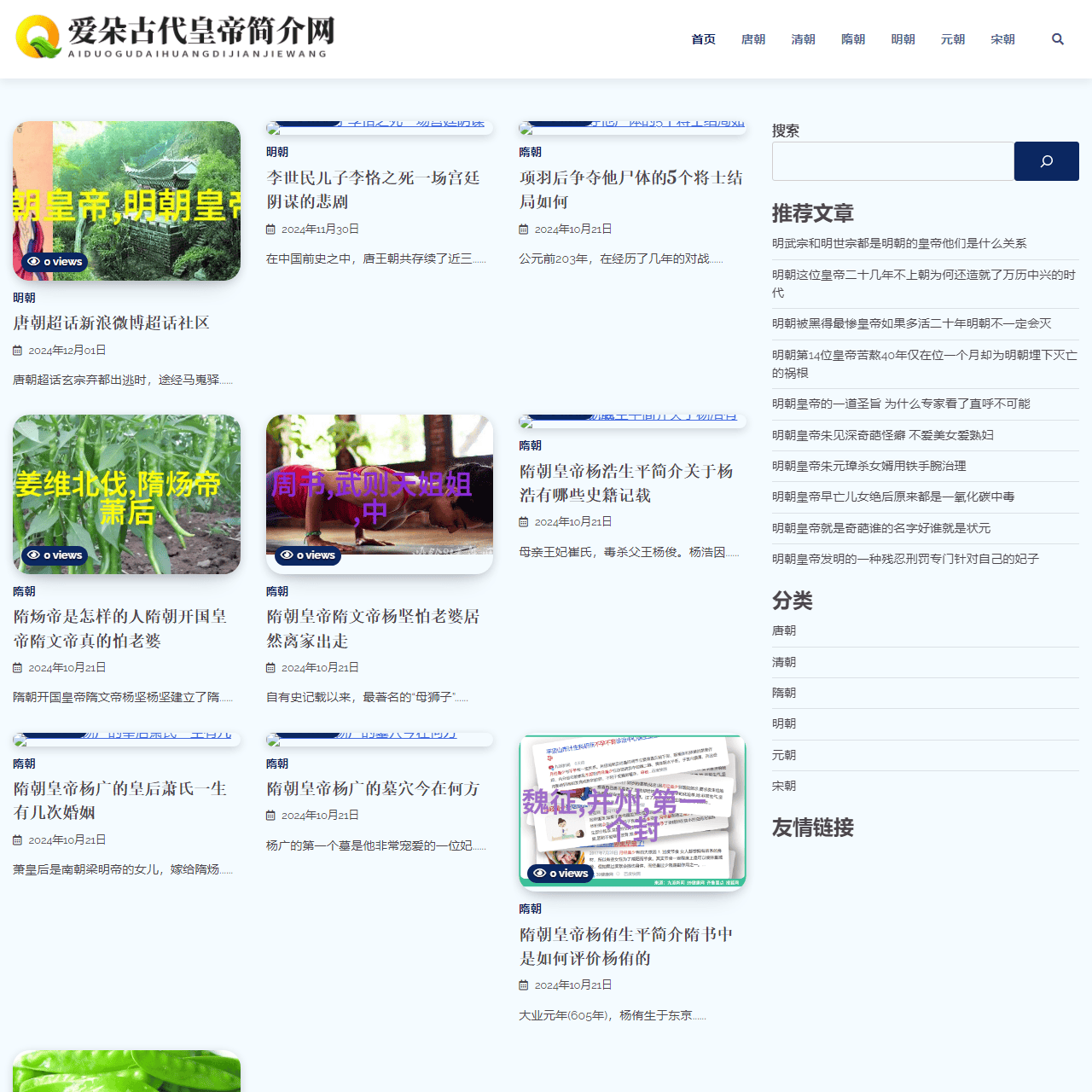Click the 明朝 link under 分类 sidebar
Image resolution: width=1092 pixels, height=1092 pixels.
(783, 723)
